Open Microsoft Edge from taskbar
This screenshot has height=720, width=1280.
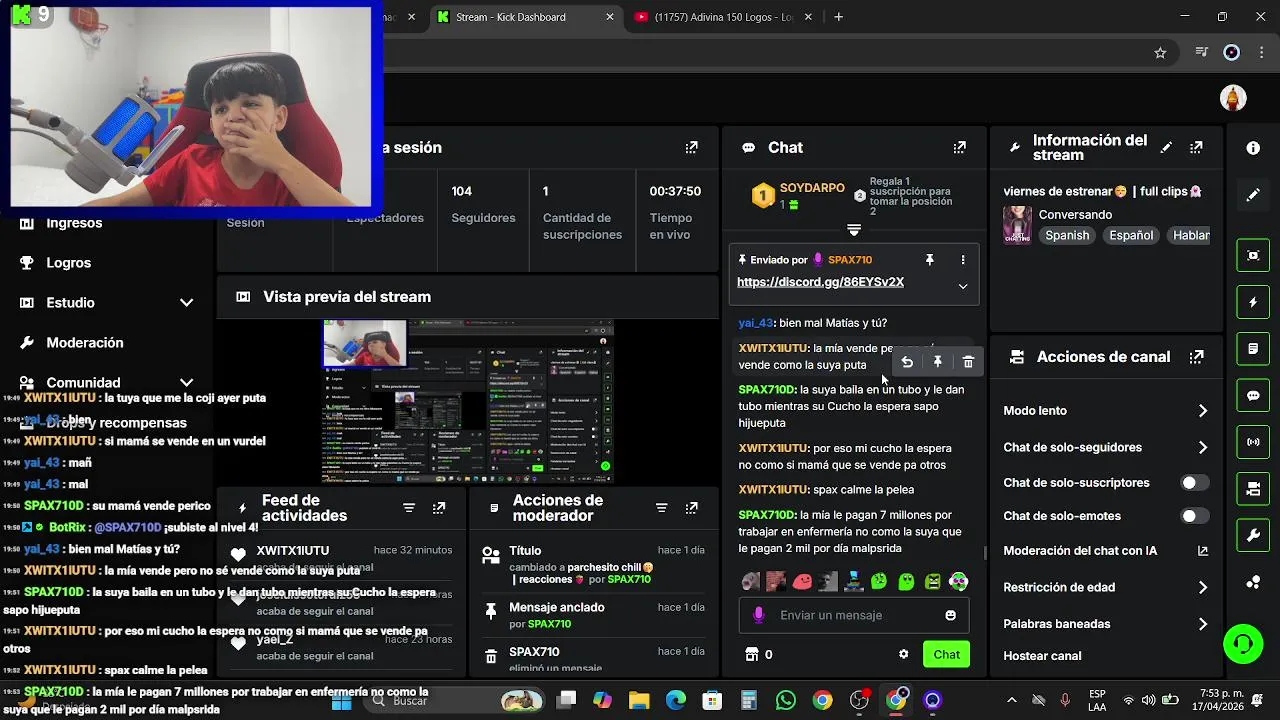pos(676,700)
